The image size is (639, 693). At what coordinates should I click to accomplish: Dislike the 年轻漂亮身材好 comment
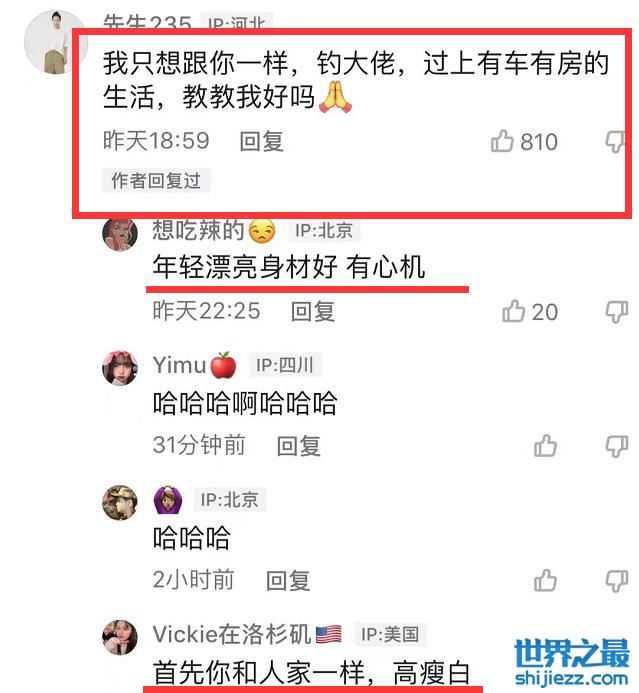pyautogui.click(x=616, y=312)
